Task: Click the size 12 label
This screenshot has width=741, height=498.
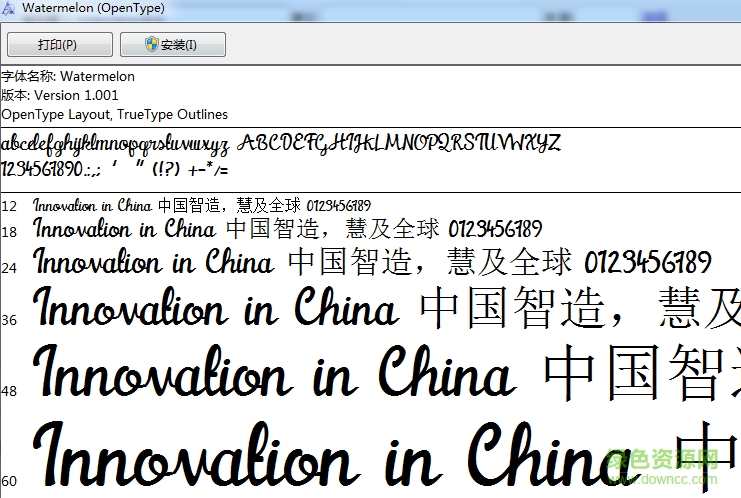Action: point(9,206)
